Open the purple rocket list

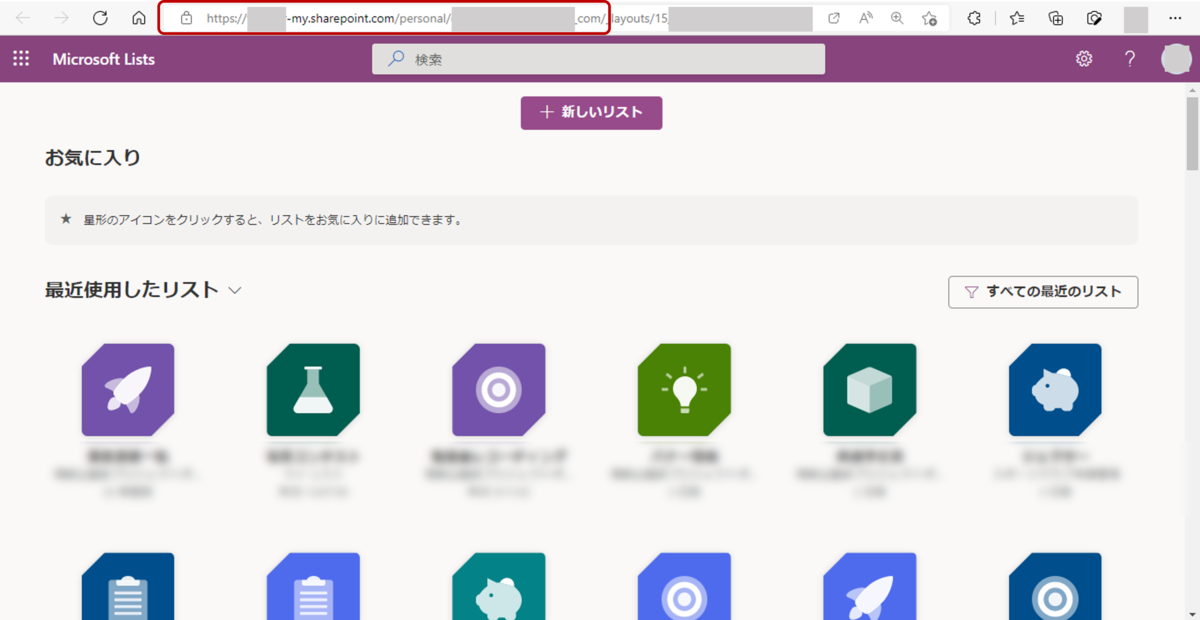(x=128, y=390)
